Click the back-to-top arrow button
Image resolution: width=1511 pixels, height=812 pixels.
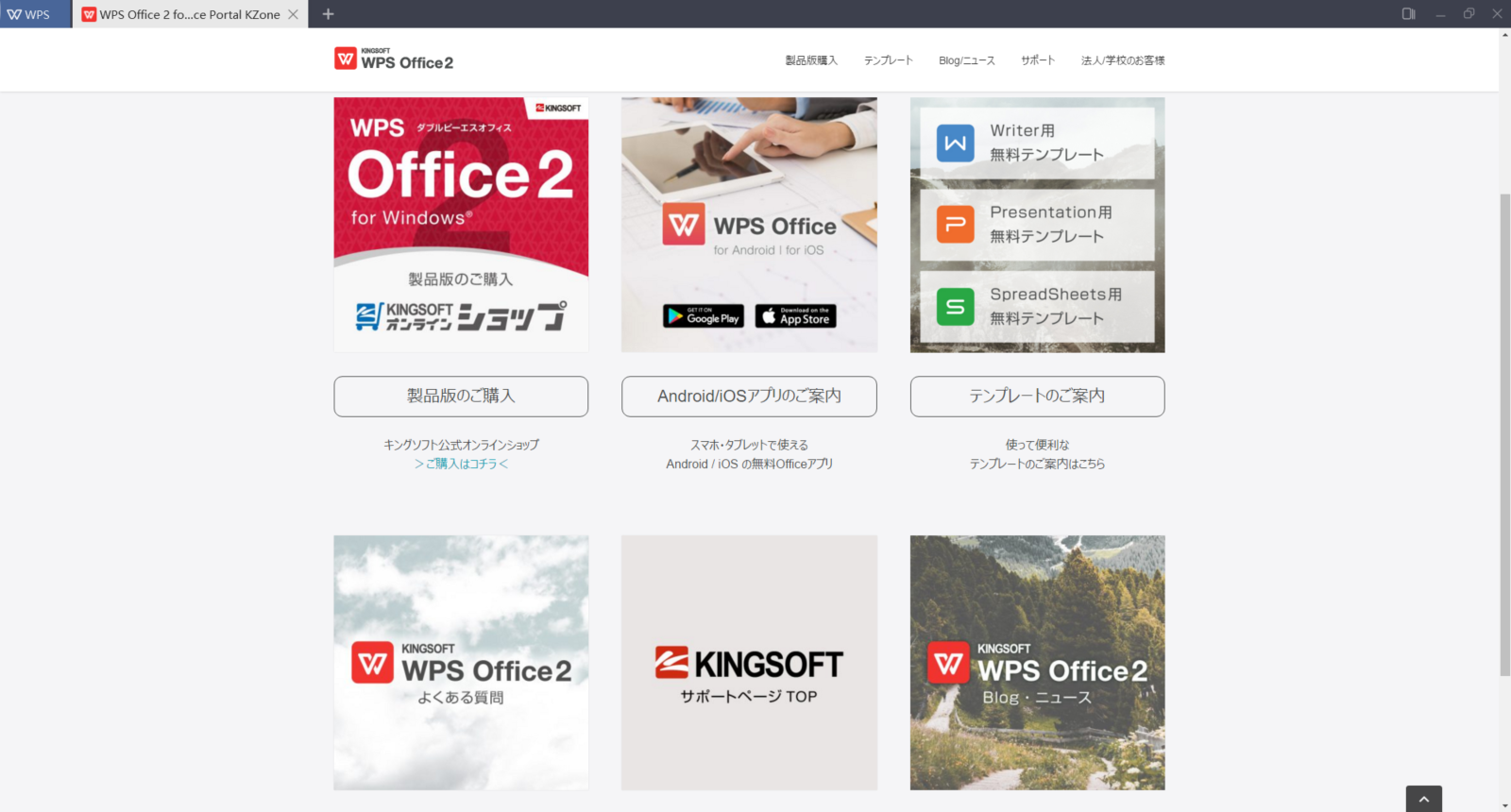pyautogui.click(x=1423, y=799)
